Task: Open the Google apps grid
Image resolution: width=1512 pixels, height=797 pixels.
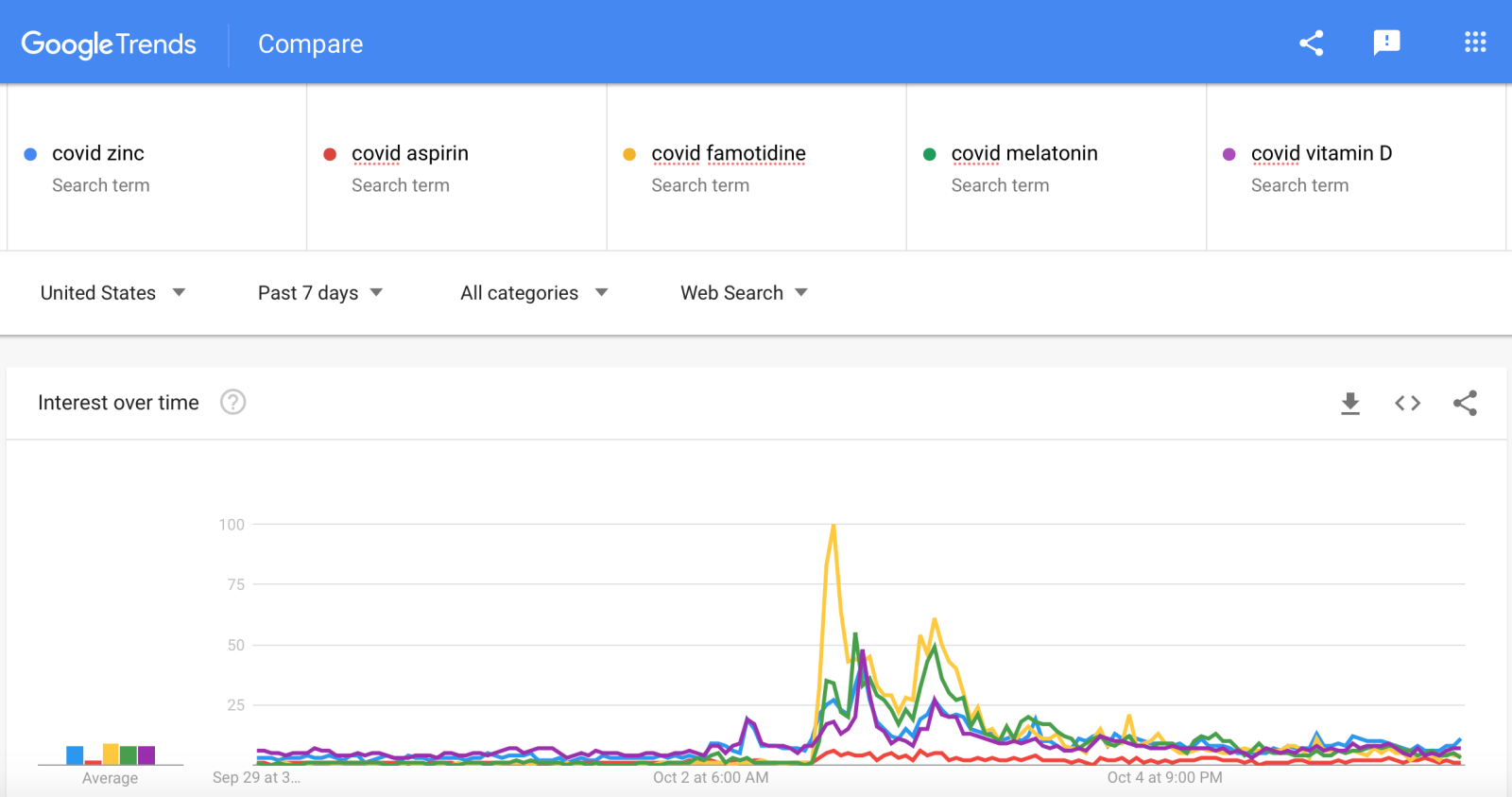Action: click(1475, 43)
